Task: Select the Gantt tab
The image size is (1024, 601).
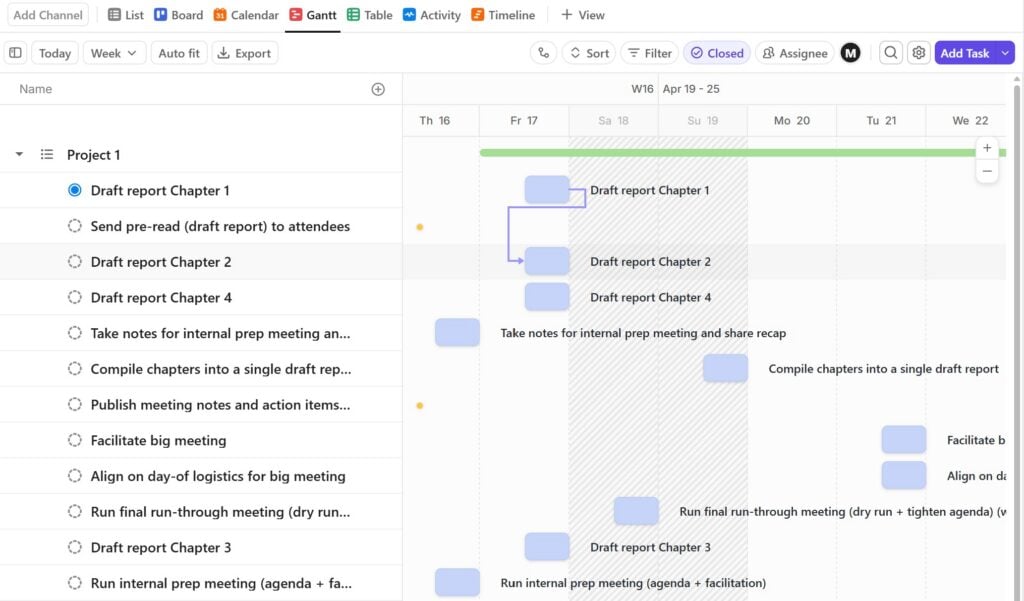Action: click(x=313, y=14)
